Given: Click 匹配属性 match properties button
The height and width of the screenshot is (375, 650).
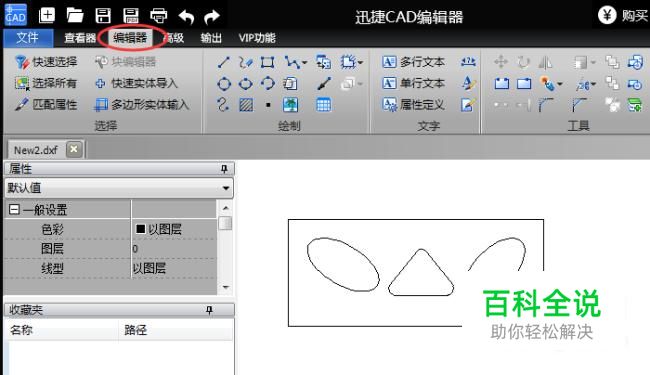Looking at the screenshot, I should [46, 104].
